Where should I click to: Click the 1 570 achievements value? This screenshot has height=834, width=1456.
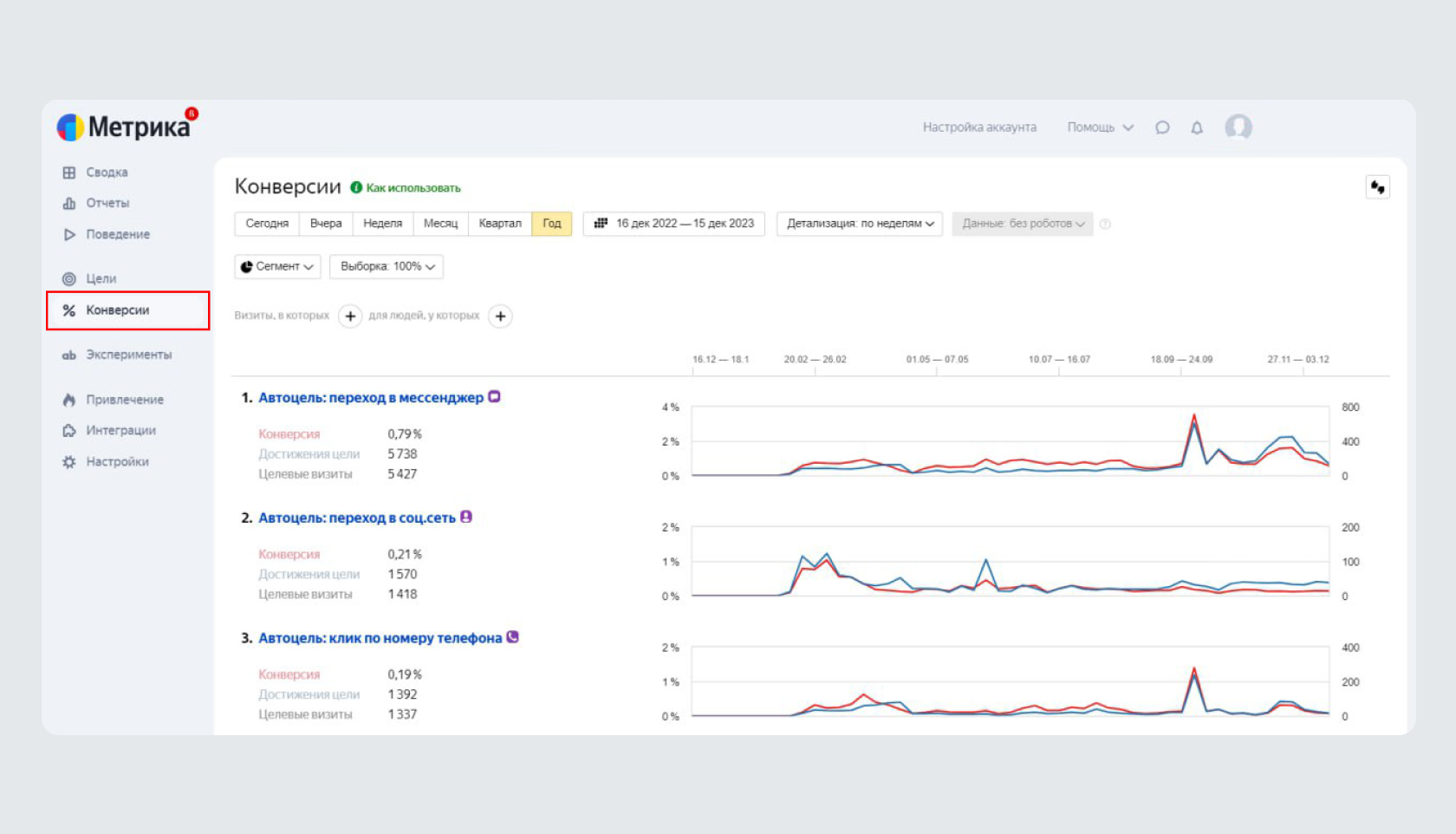pos(402,575)
